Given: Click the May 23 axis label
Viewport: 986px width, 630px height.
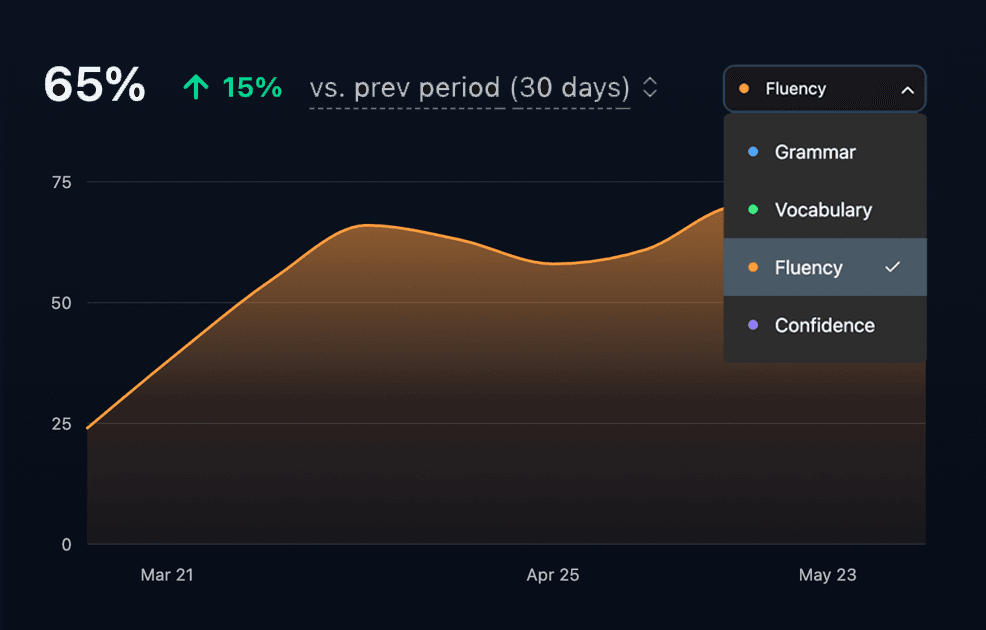Looking at the screenshot, I should click(827, 575).
